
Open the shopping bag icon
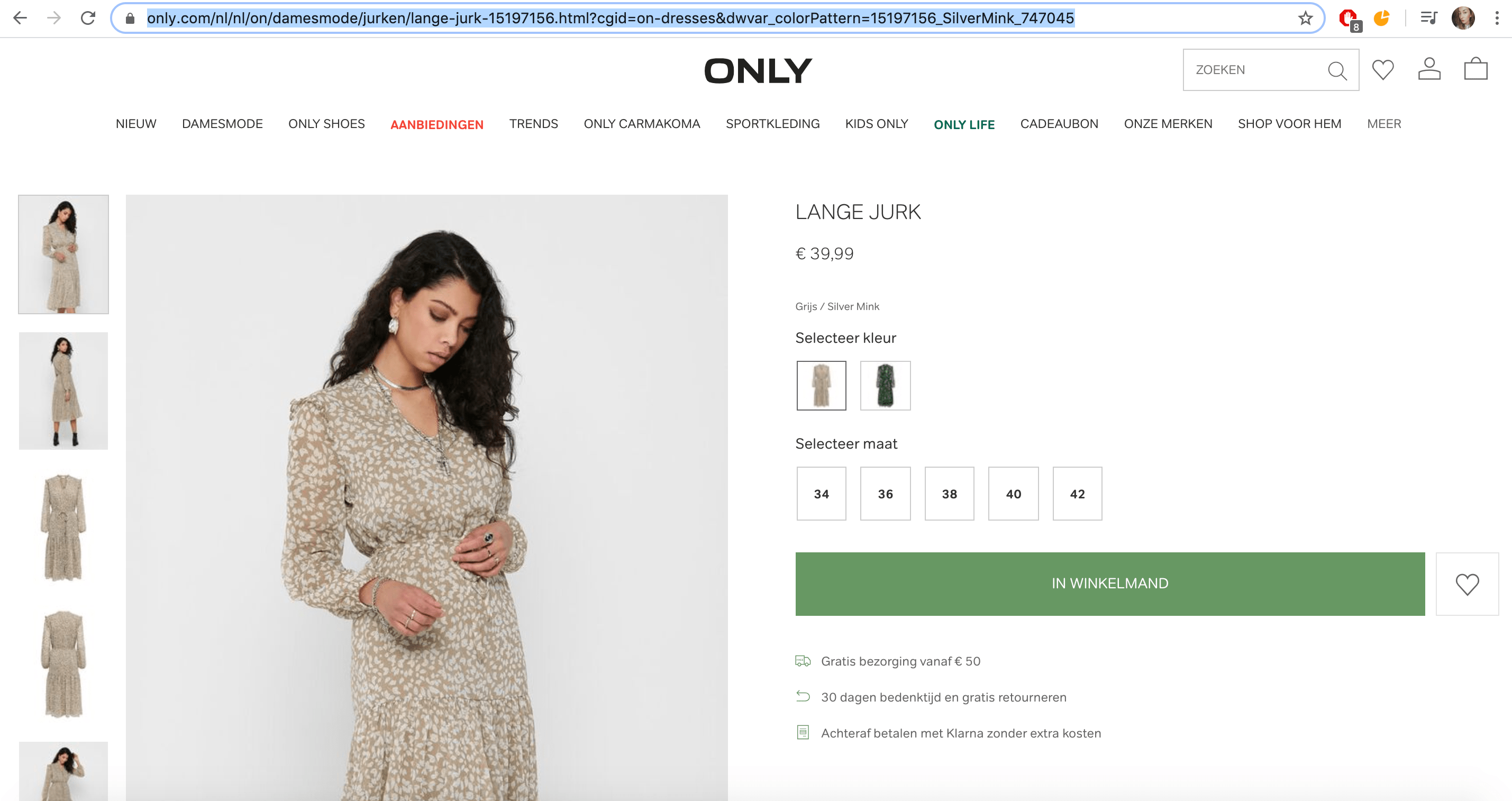click(1475, 69)
